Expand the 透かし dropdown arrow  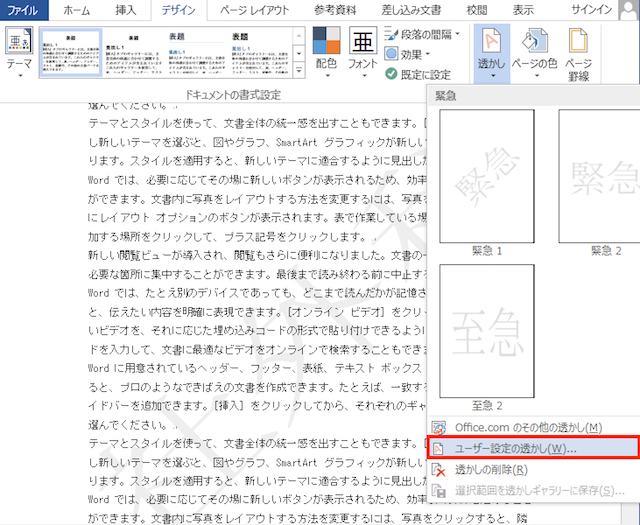click(x=493, y=76)
